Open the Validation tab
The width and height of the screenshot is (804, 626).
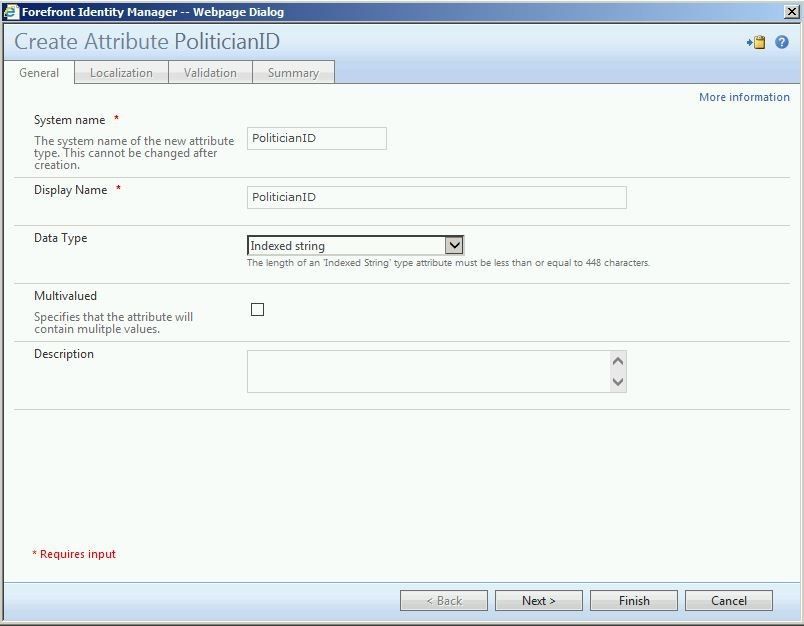point(210,73)
